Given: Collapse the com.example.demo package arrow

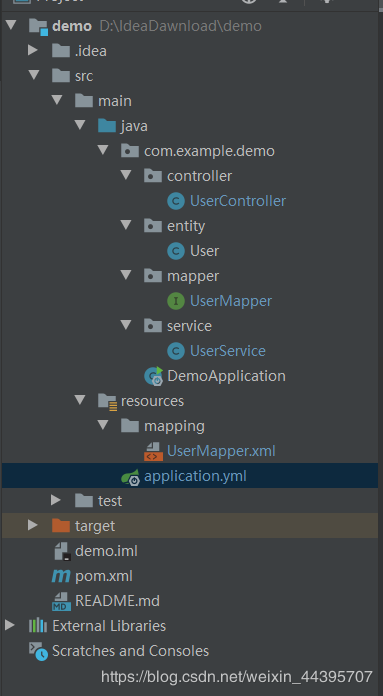Looking at the screenshot, I should click(x=103, y=150).
